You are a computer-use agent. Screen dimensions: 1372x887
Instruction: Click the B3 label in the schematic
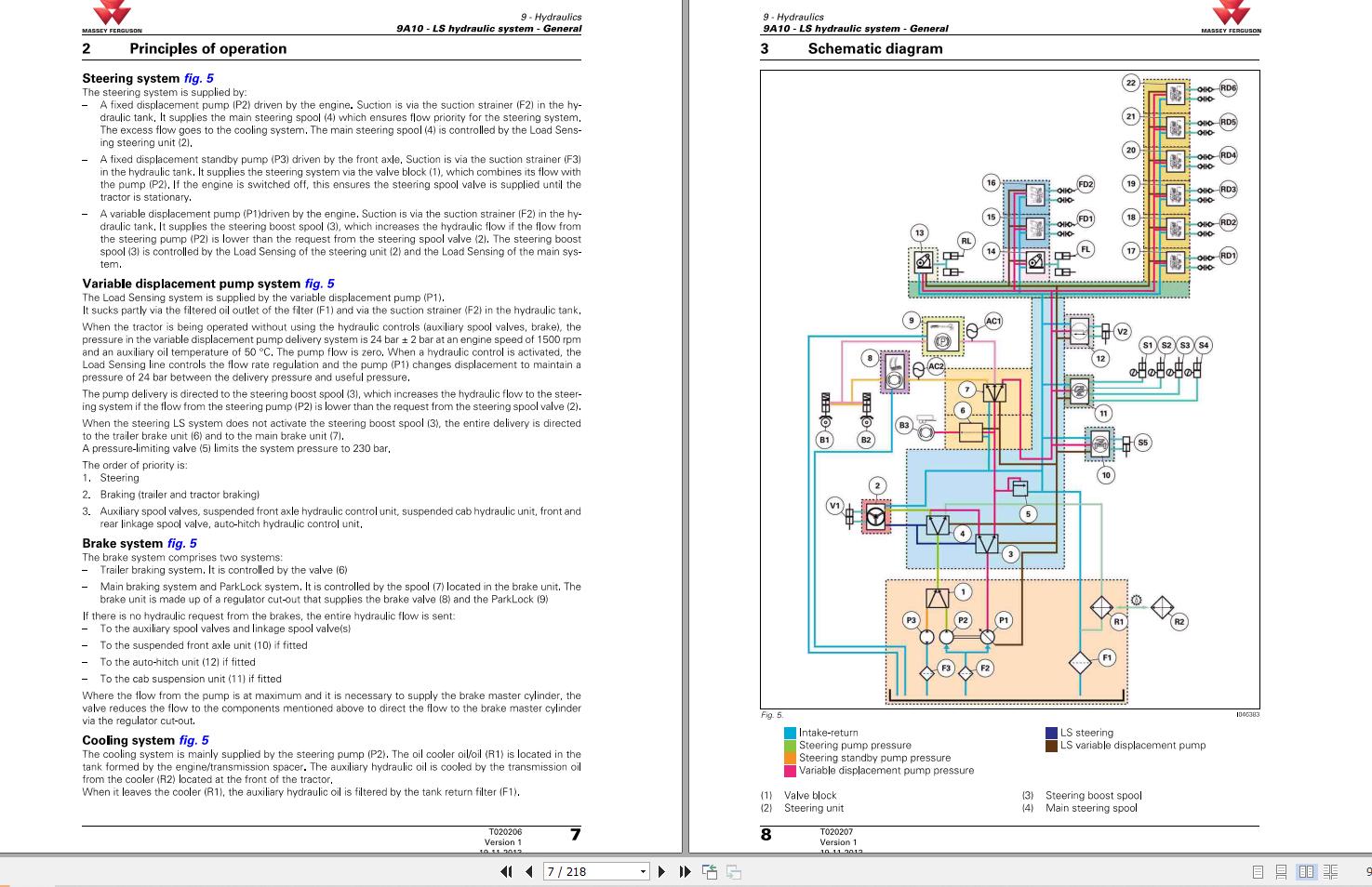(x=904, y=425)
